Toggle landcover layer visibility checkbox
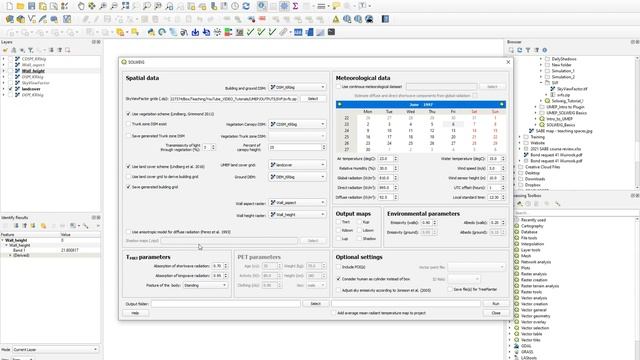Image resolution: width=640 pixels, height=360 pixels. point(11,89)
